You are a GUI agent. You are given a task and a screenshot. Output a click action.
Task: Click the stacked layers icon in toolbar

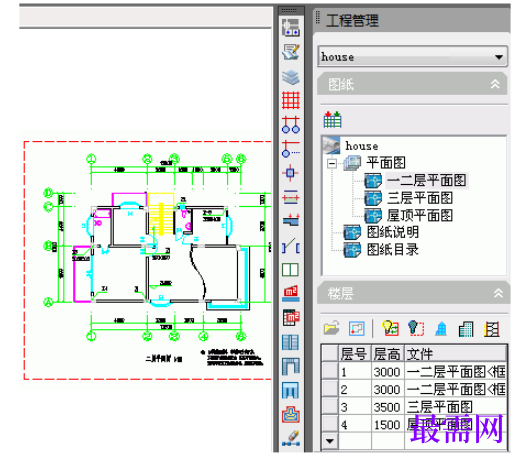pos(291,77)
